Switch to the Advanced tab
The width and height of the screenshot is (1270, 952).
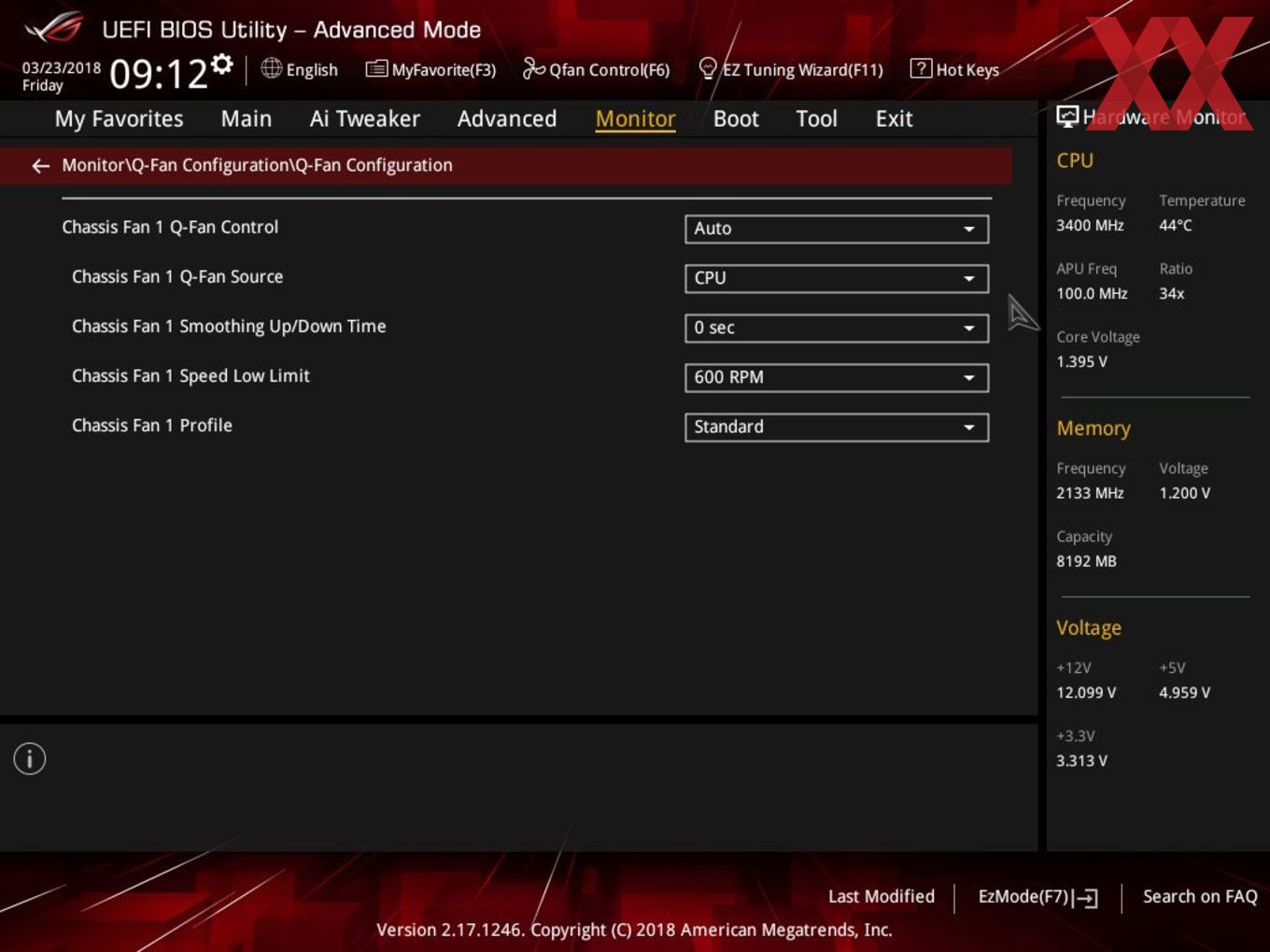tap(507, 119)
